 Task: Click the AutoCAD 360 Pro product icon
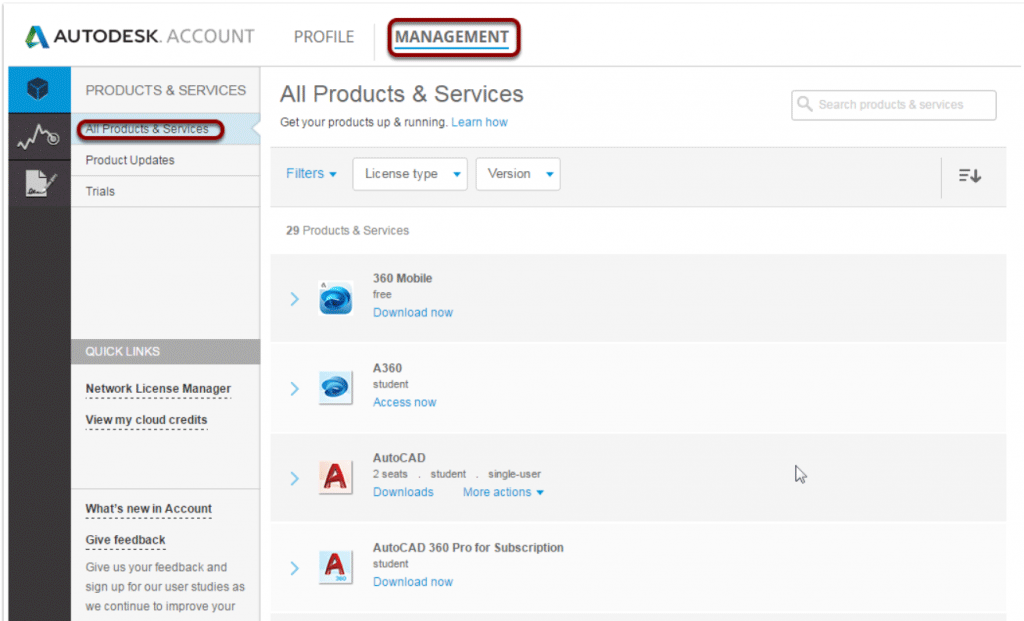pos(335,567)
